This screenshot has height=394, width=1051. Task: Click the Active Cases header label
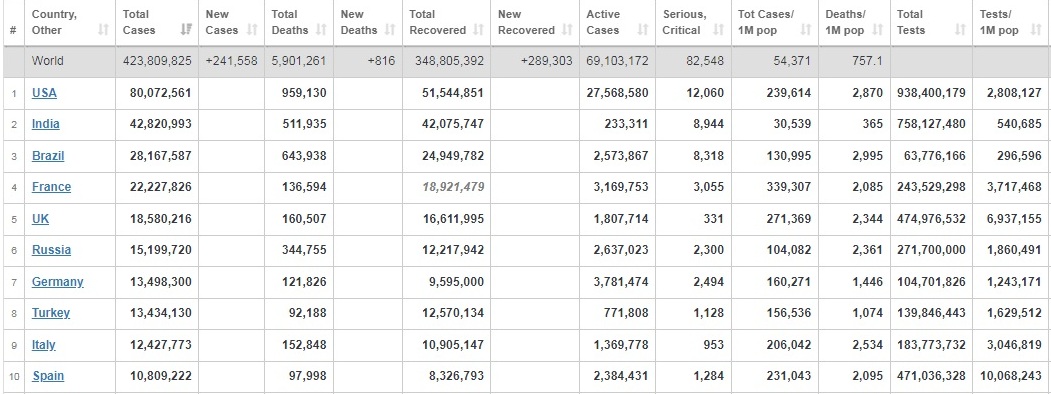603,22
